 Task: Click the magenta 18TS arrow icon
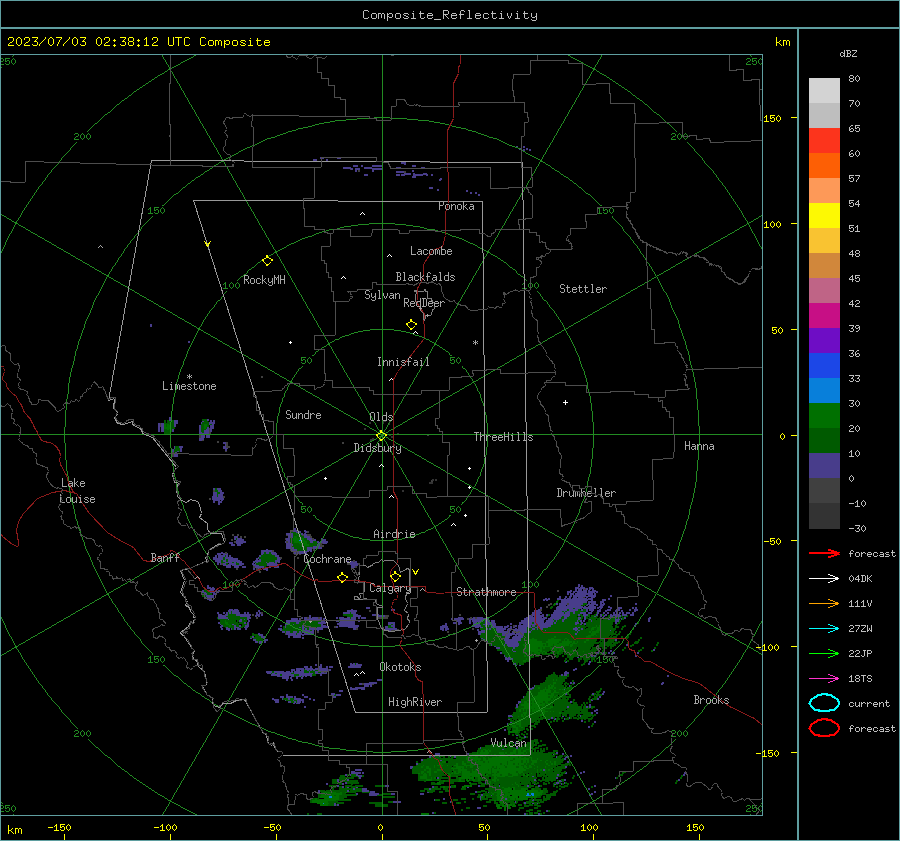click(x=824, y=679)
